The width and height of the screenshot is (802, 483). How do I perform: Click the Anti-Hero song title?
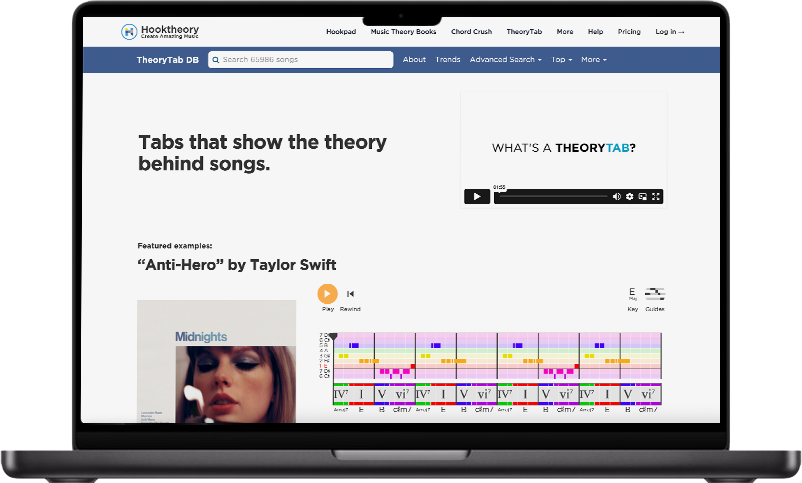point(237,265)
